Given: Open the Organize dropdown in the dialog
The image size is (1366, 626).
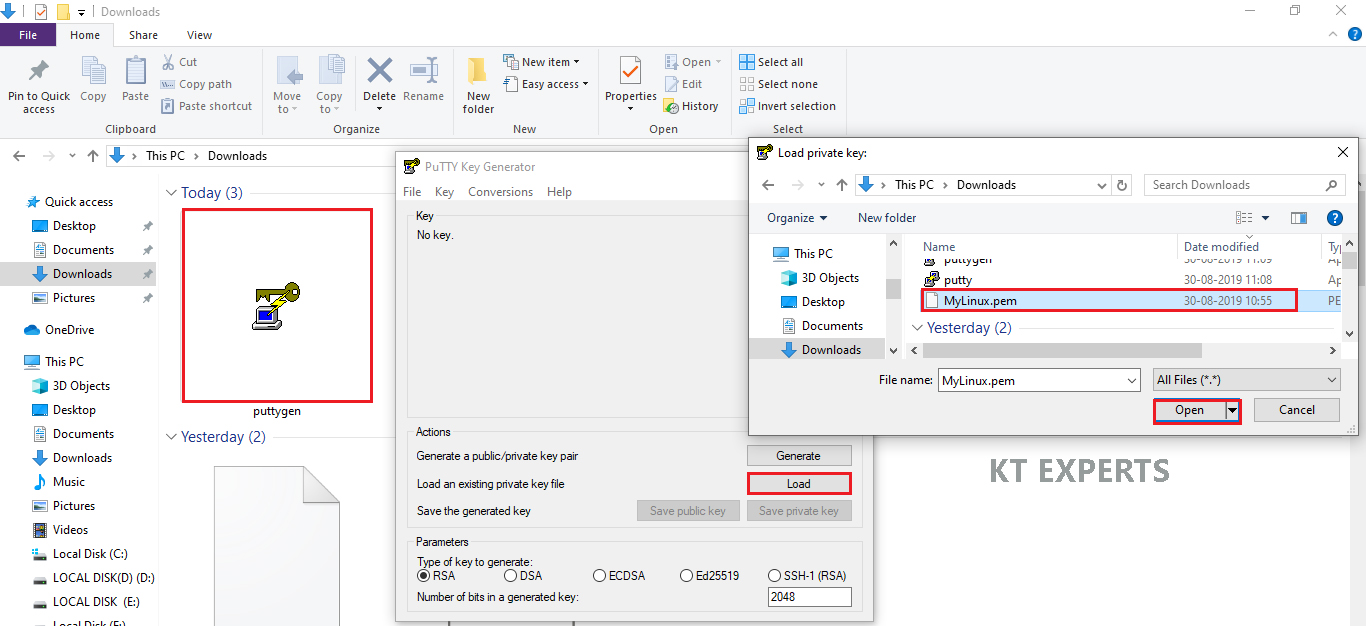Looking at the screenshot, I should pos(797,218).
